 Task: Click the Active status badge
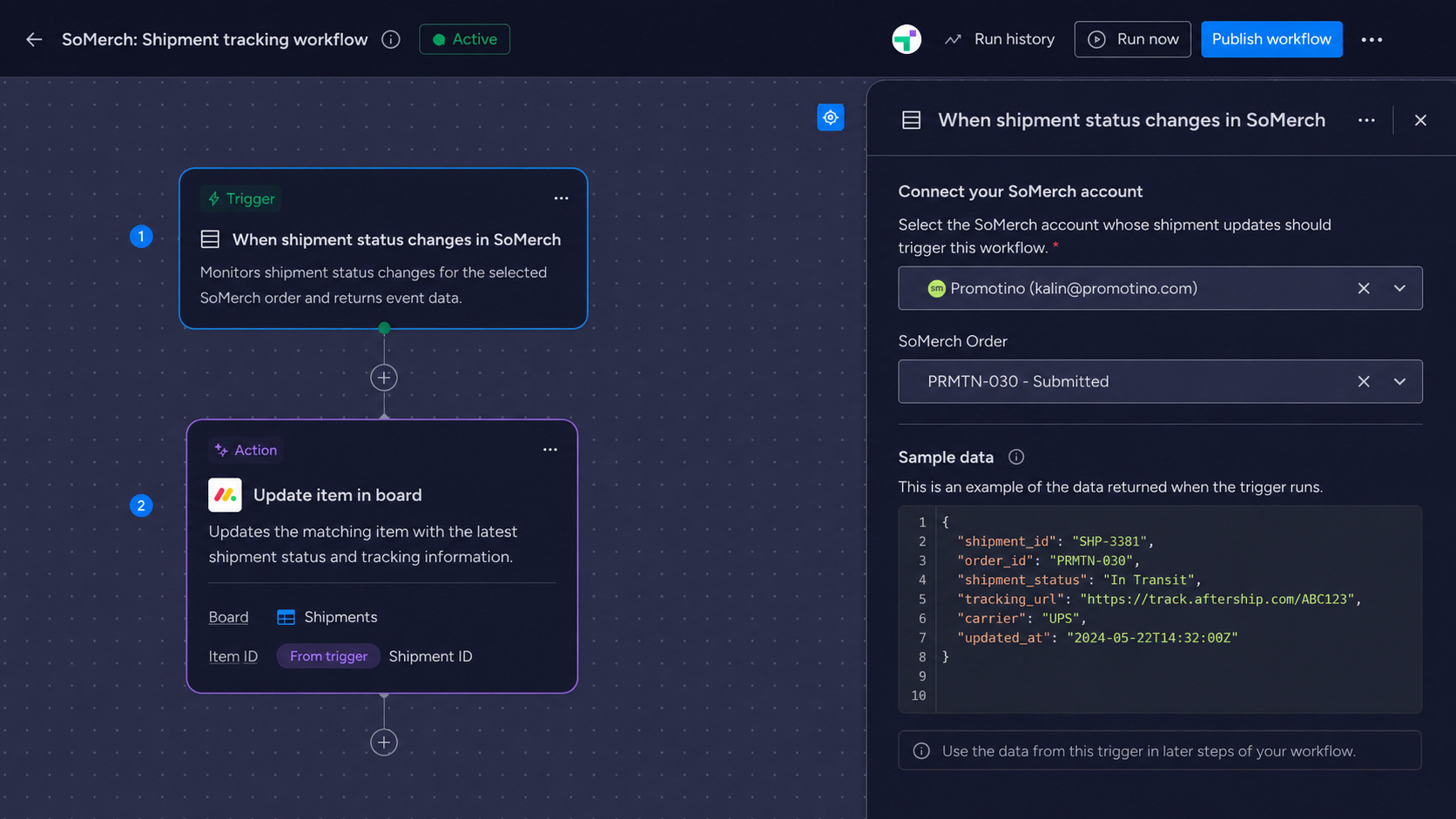coord(464,39)
